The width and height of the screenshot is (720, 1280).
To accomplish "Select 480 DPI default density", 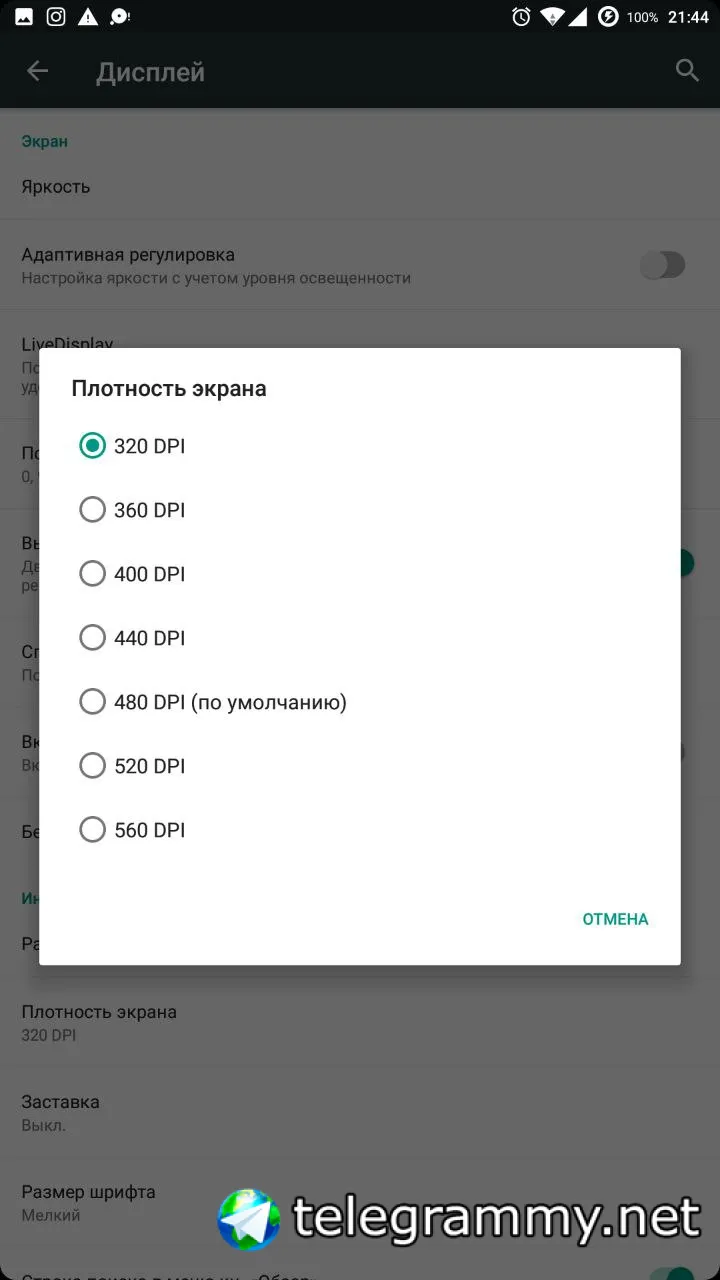I will point(92,702).
